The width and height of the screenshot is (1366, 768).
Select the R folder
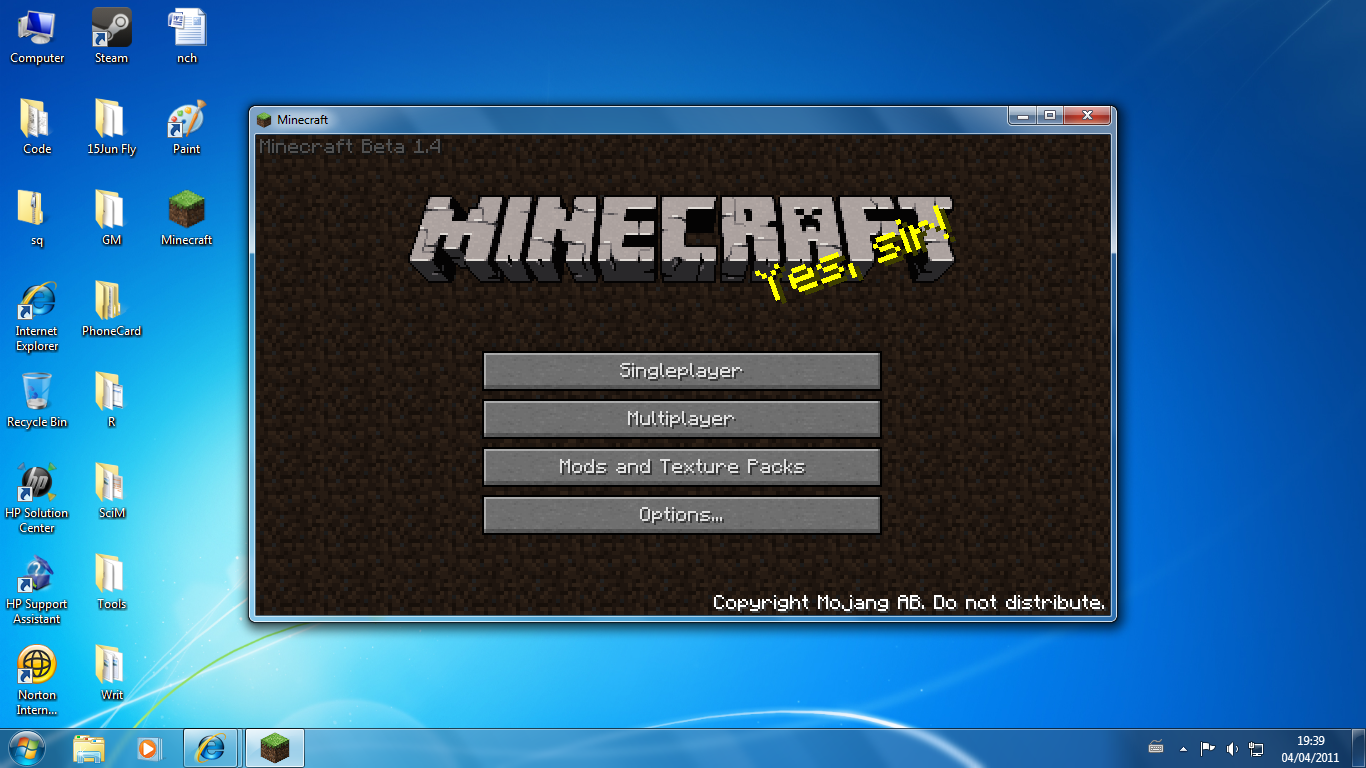111,400
